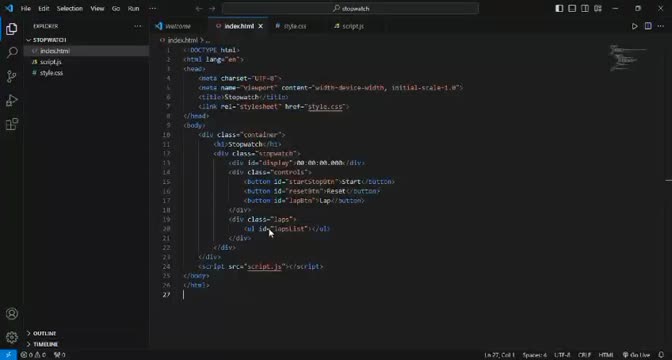Open remote window indicator in status bar
Viewport: 672px width, 360px height.
(8, 355)
